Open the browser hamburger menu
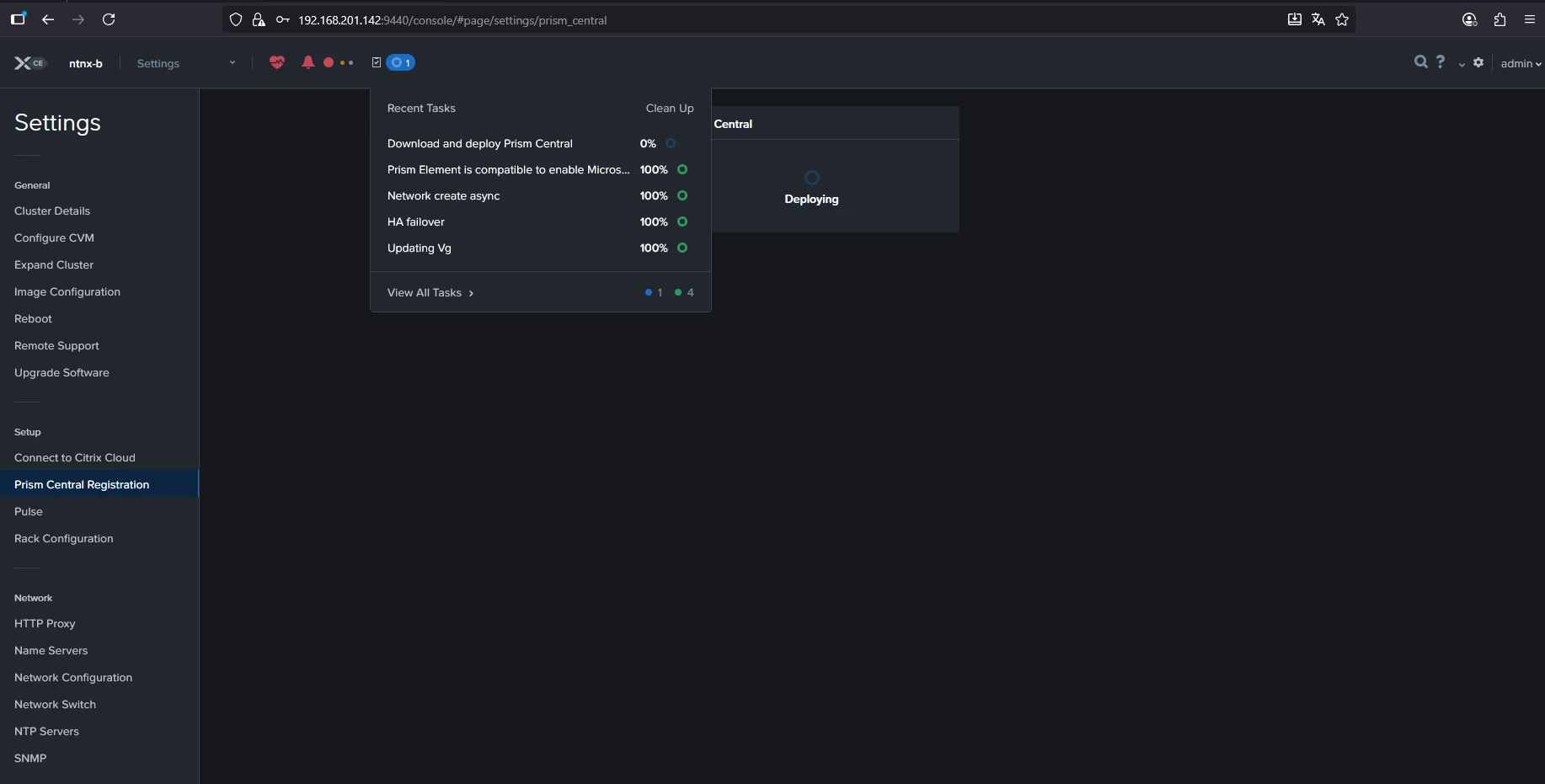The width and height of the screenshot is (1545, 784). click(x=1530, y=19)
